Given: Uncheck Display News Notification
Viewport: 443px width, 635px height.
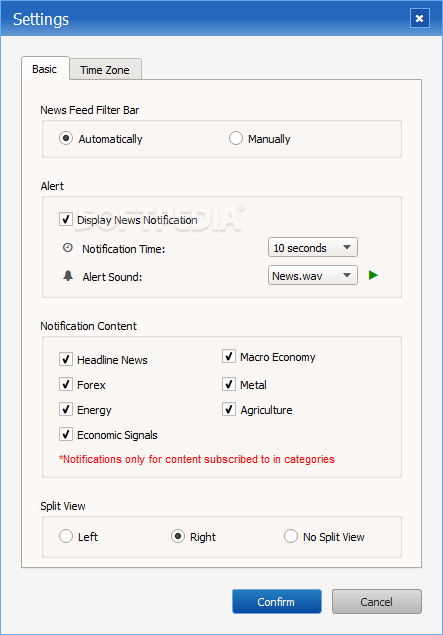Looking at the screenshot, I should tap(66, 219).
